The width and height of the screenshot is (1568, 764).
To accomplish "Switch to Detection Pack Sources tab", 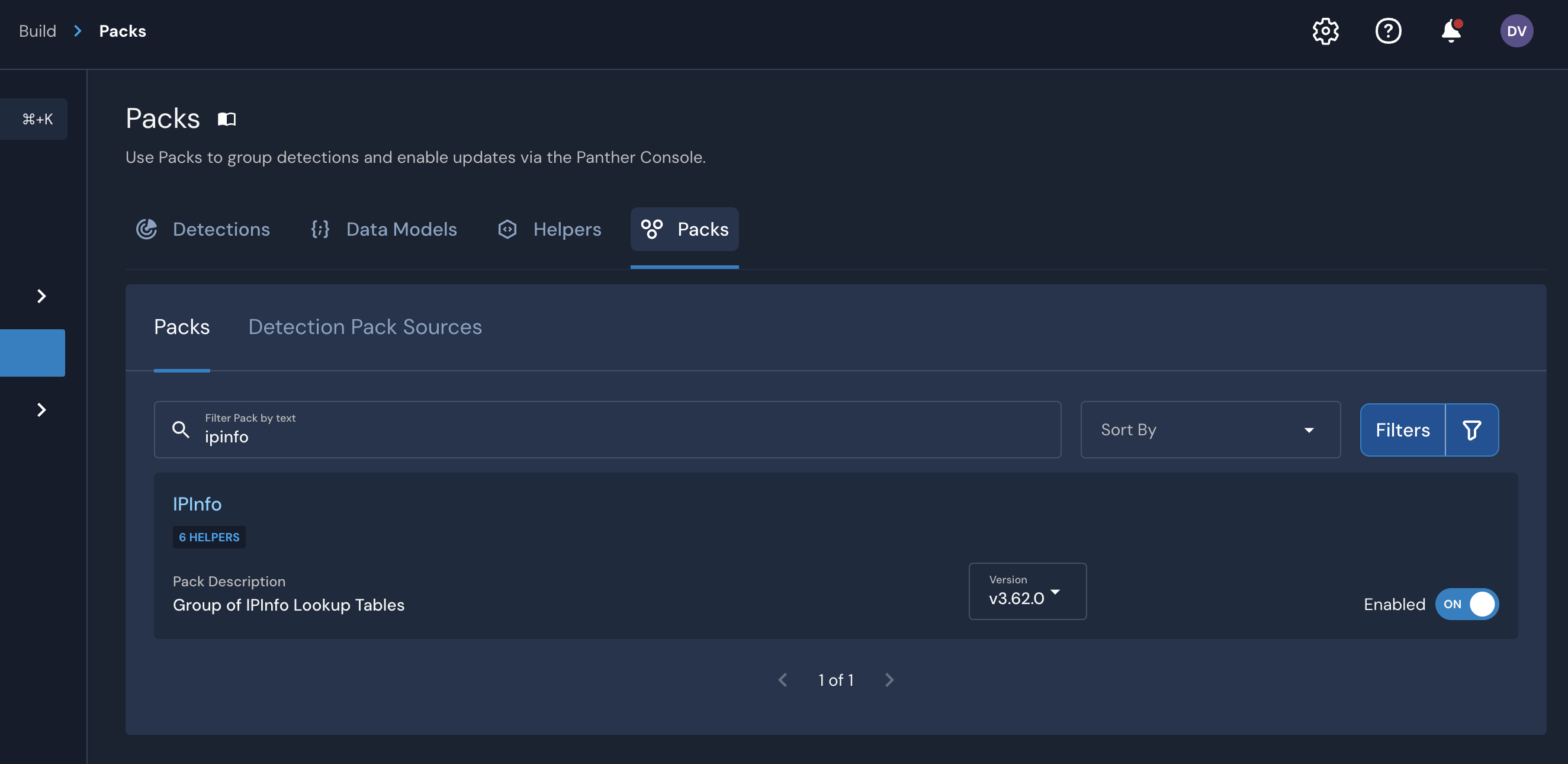I will 365,327.
